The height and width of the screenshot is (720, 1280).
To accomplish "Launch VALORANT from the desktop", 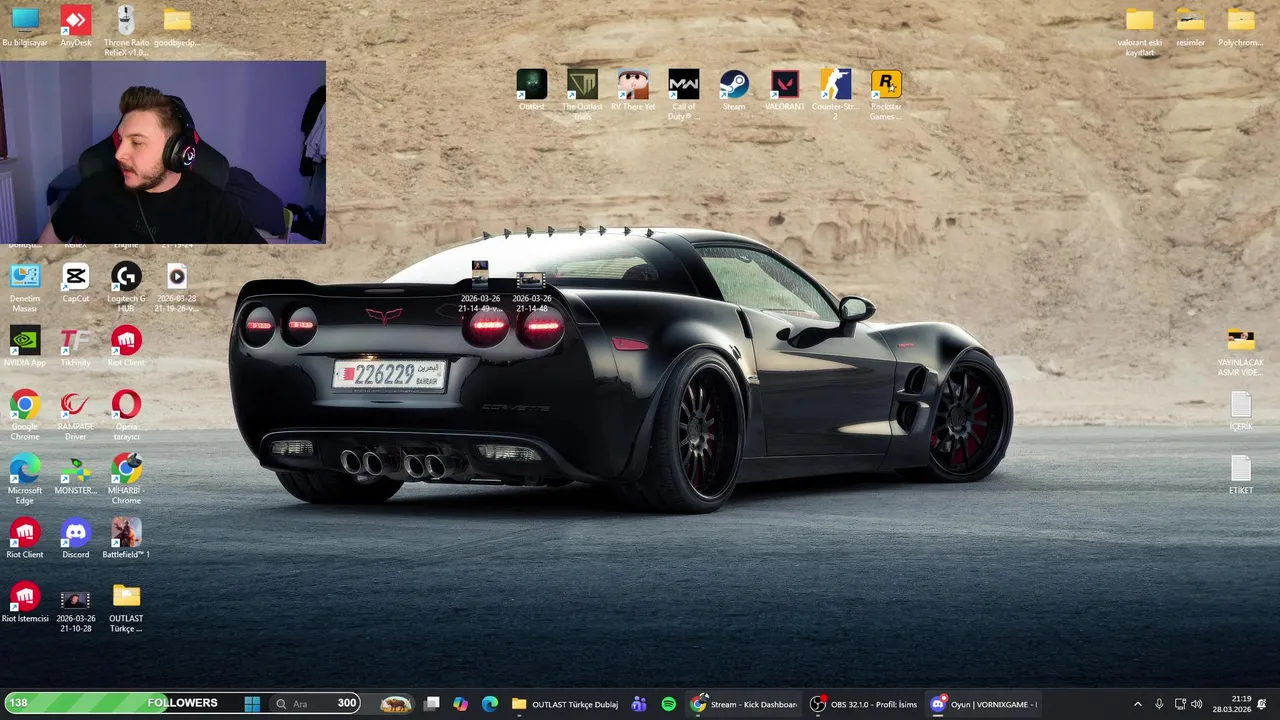I will point(785,90).
